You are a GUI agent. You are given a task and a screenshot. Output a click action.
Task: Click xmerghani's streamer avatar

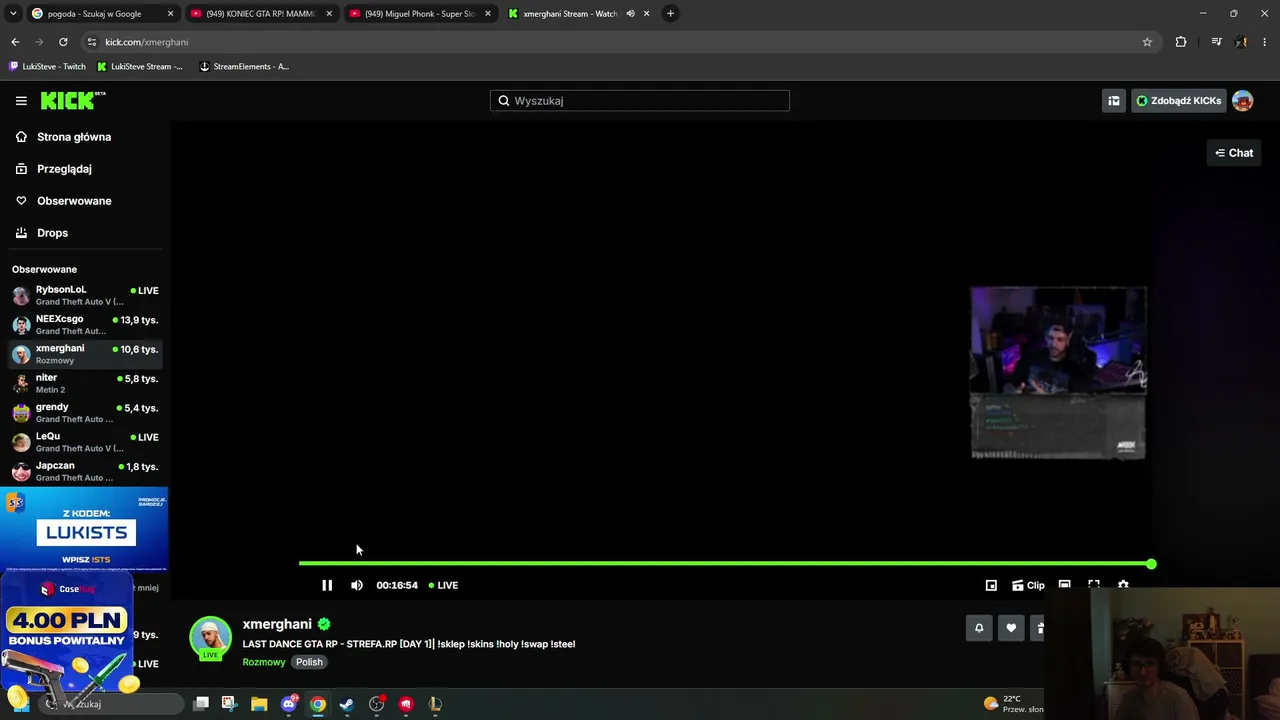[210, 638]
